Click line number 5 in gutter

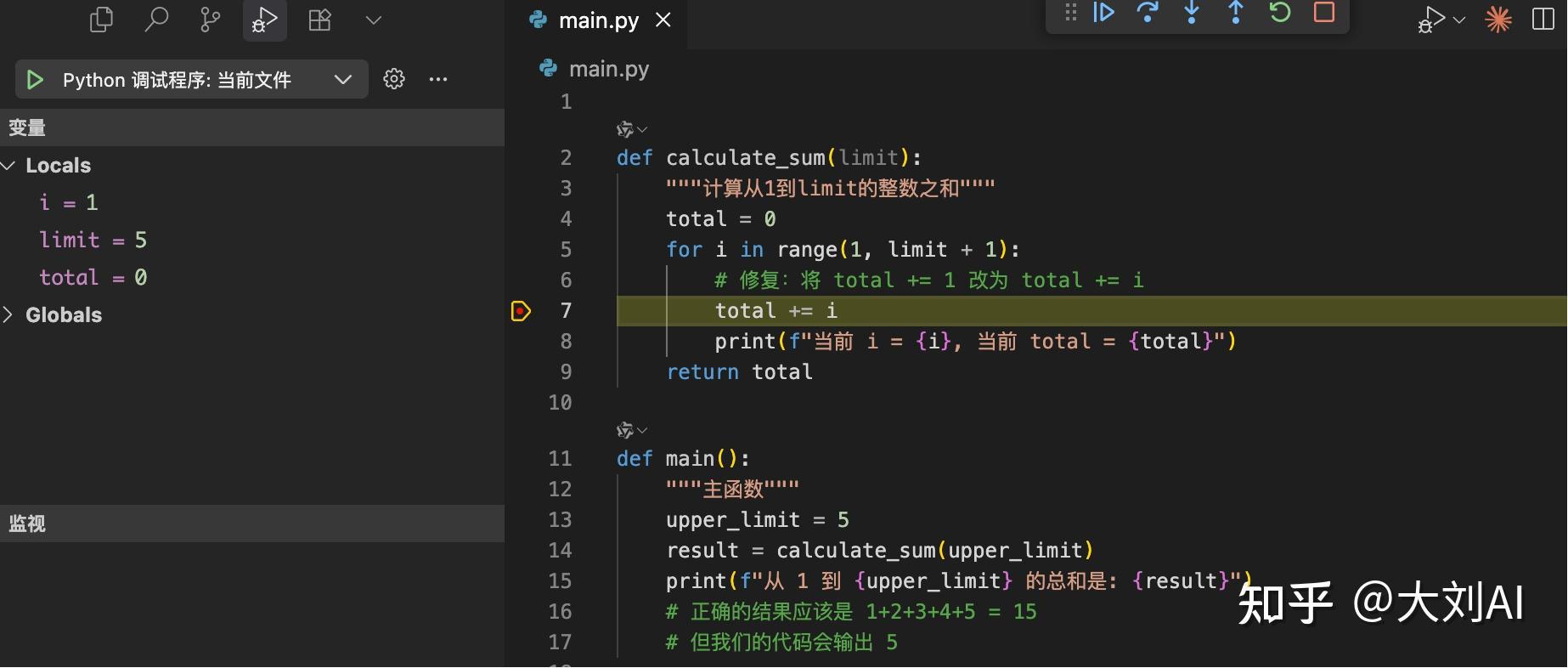pyautogui.click(x=566, y=250)
